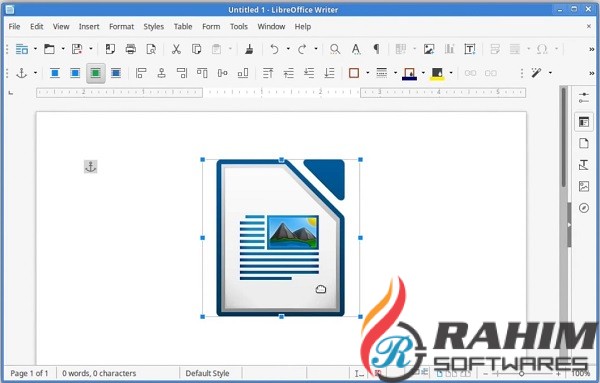
Task: Toggle the Page sidebar deck
Action: 584,143
